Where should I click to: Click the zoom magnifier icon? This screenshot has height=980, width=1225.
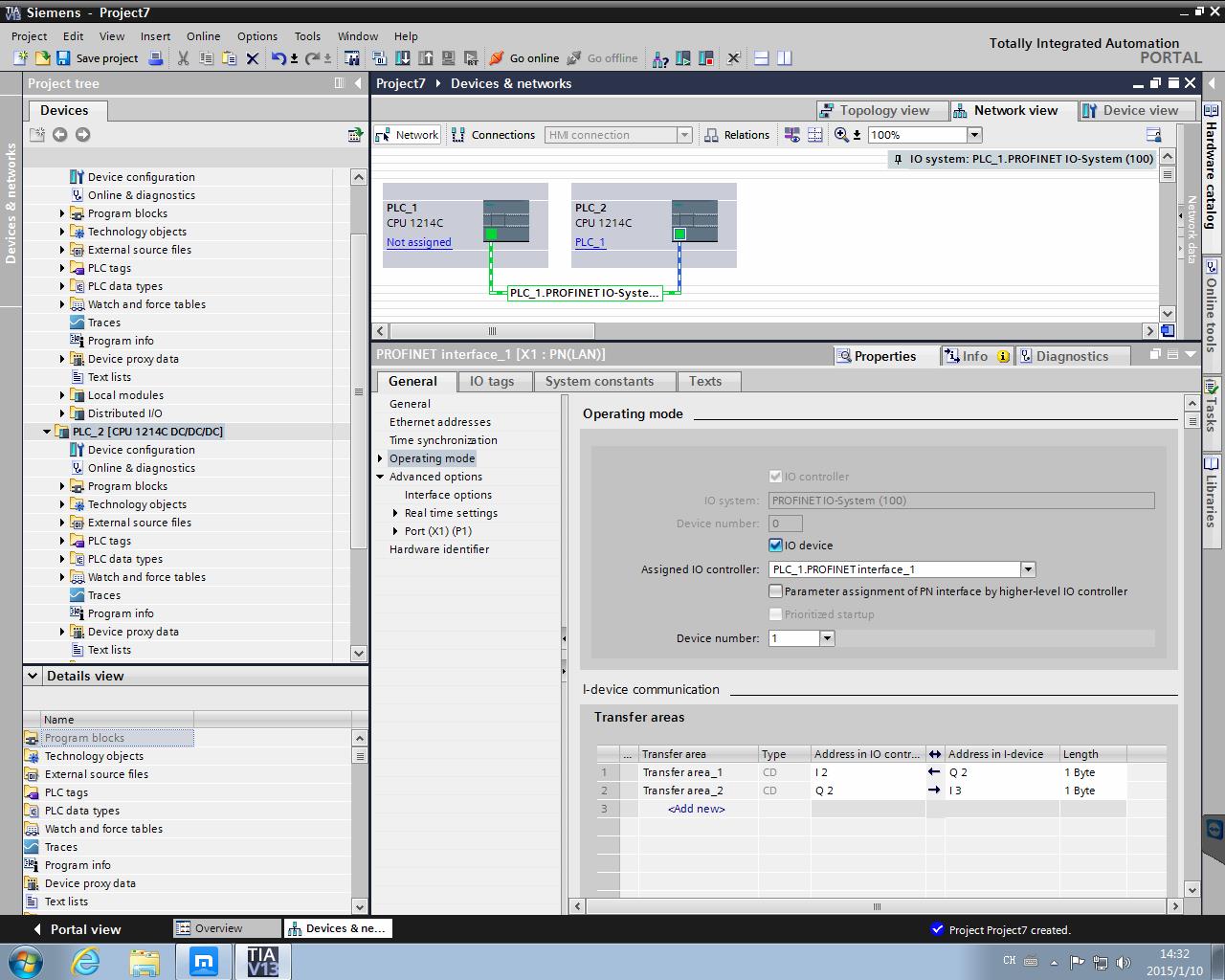click(841, 135)
